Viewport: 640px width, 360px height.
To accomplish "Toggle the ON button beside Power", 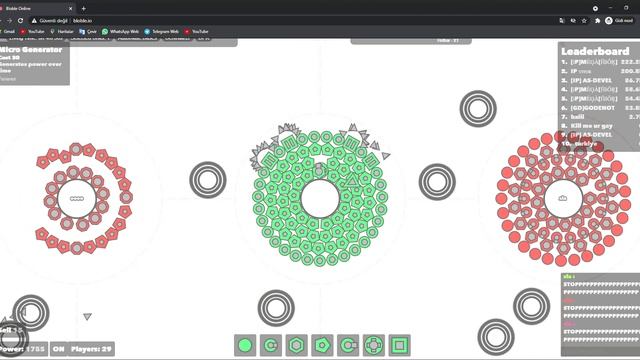I will (x=58, y=349).
